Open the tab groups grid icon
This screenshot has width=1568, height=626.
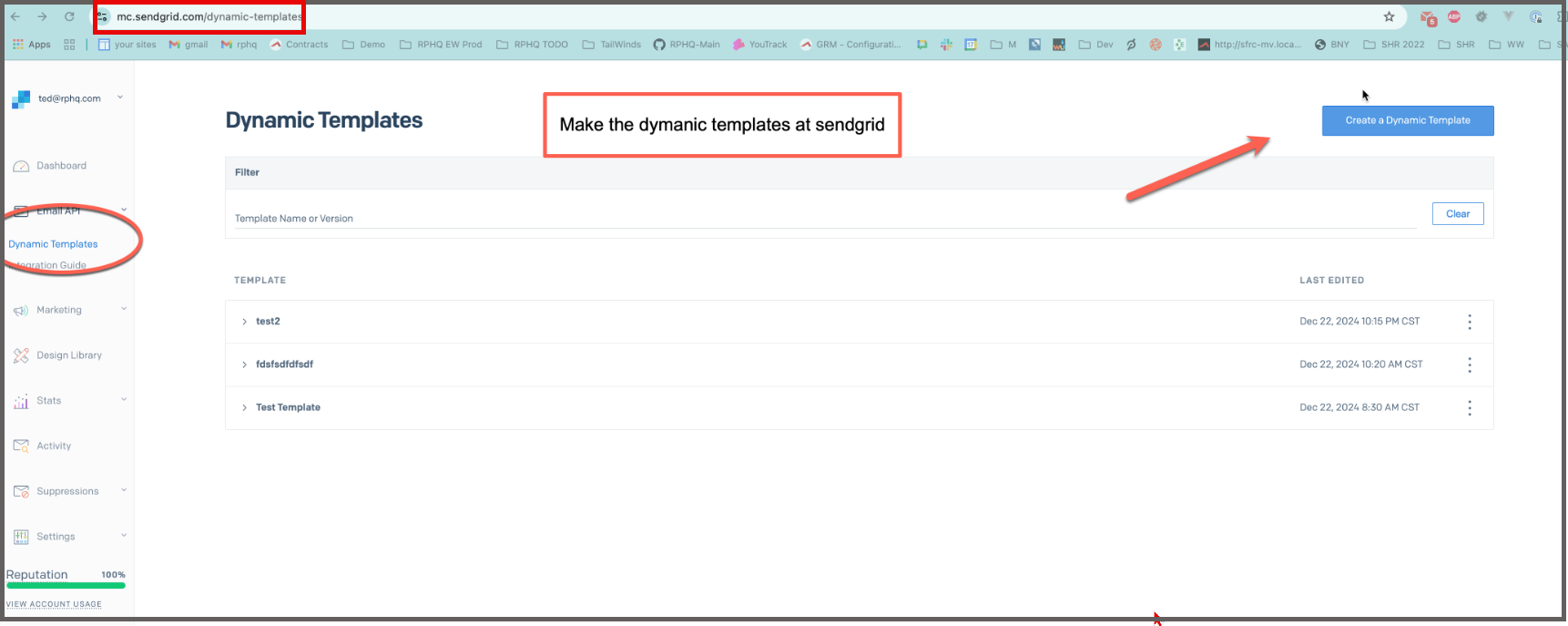coord(69,45)
